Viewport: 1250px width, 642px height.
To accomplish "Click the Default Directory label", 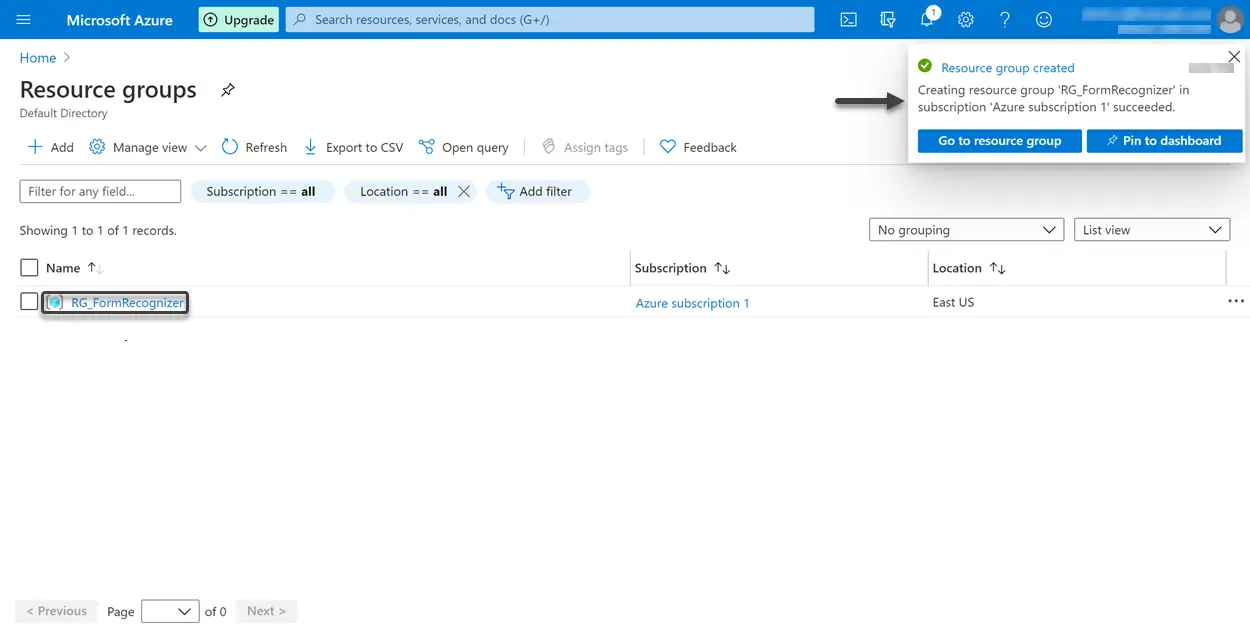I will coord(63,113).
